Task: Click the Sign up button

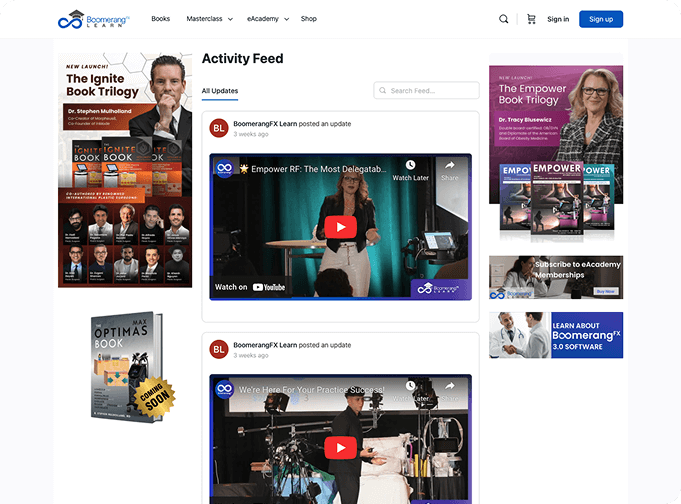Action: click(601, 19)
